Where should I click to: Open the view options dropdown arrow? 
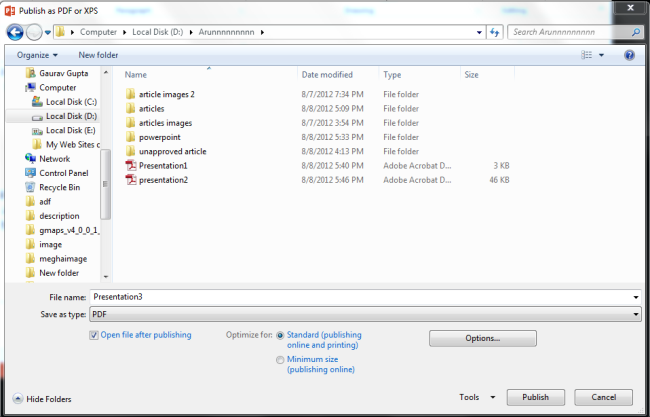(x=601, y=55)
